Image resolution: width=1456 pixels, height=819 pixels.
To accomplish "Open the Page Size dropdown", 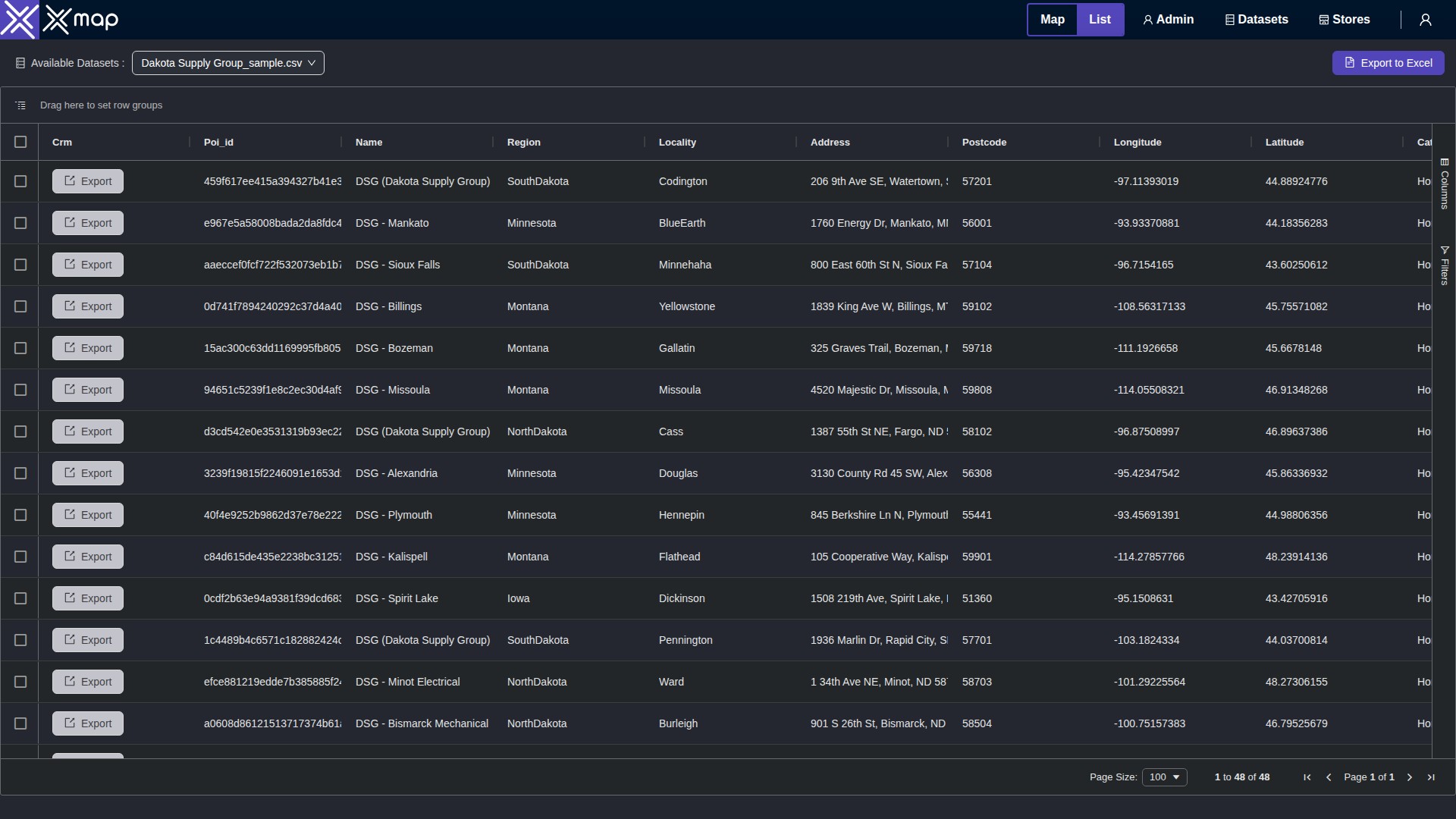I will coord(1165,777).
